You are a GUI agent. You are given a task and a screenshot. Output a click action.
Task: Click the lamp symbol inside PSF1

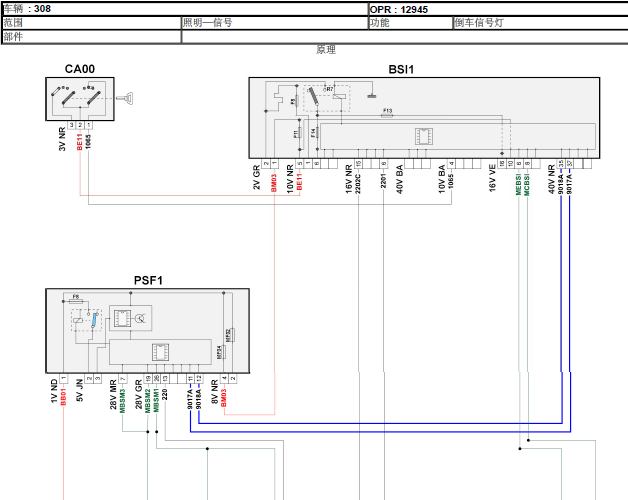[140, 319]
